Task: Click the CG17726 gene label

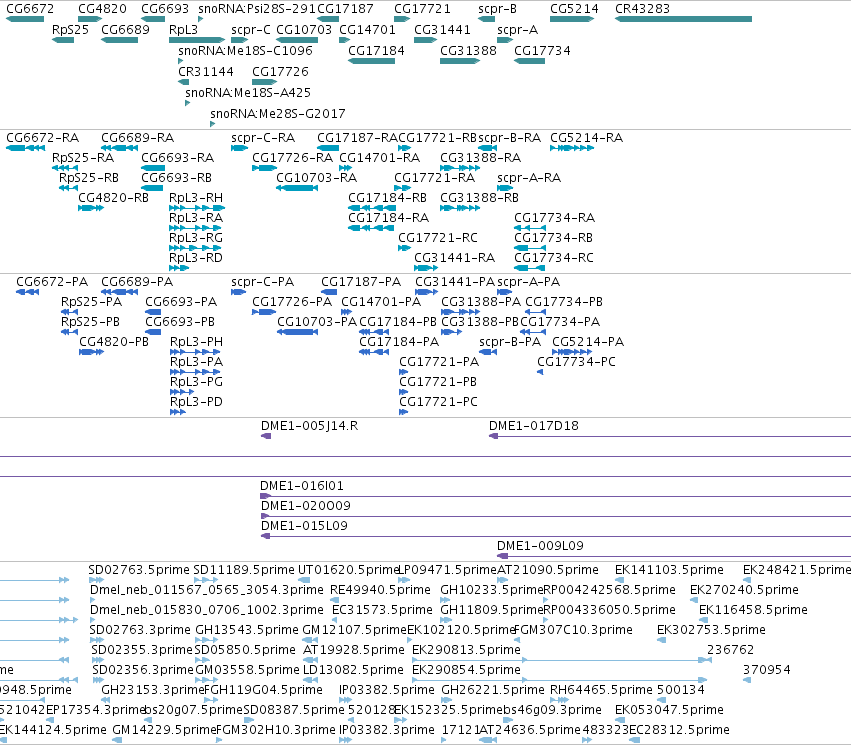Action: tap(280, 72)
